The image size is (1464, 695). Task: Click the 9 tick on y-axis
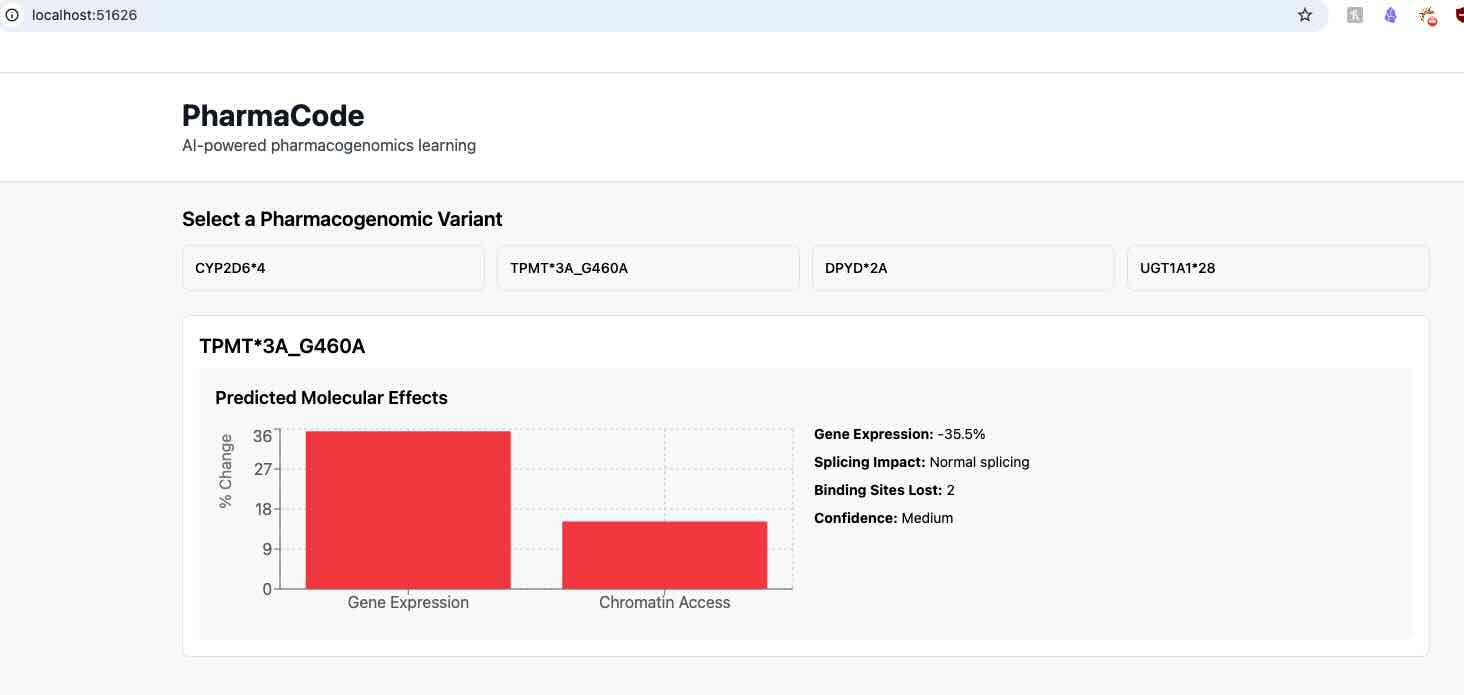pos(266,549)
